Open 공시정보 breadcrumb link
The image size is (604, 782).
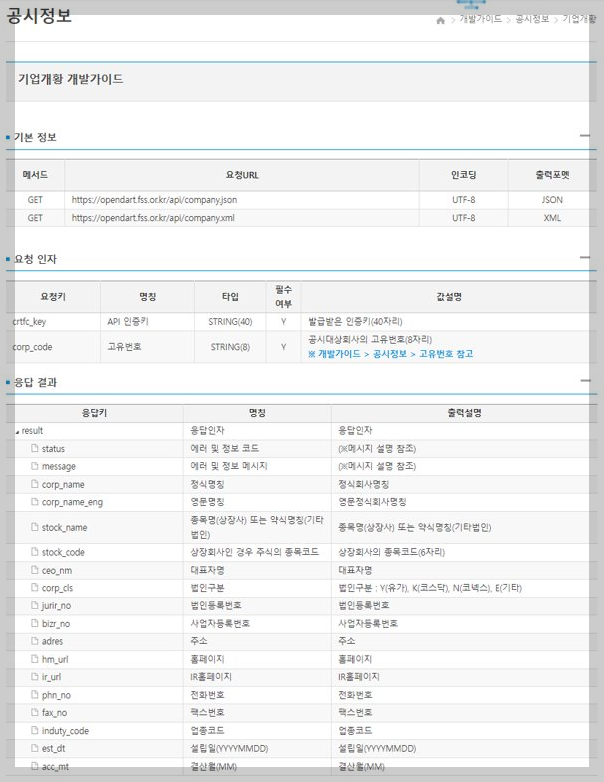(532, 19)
